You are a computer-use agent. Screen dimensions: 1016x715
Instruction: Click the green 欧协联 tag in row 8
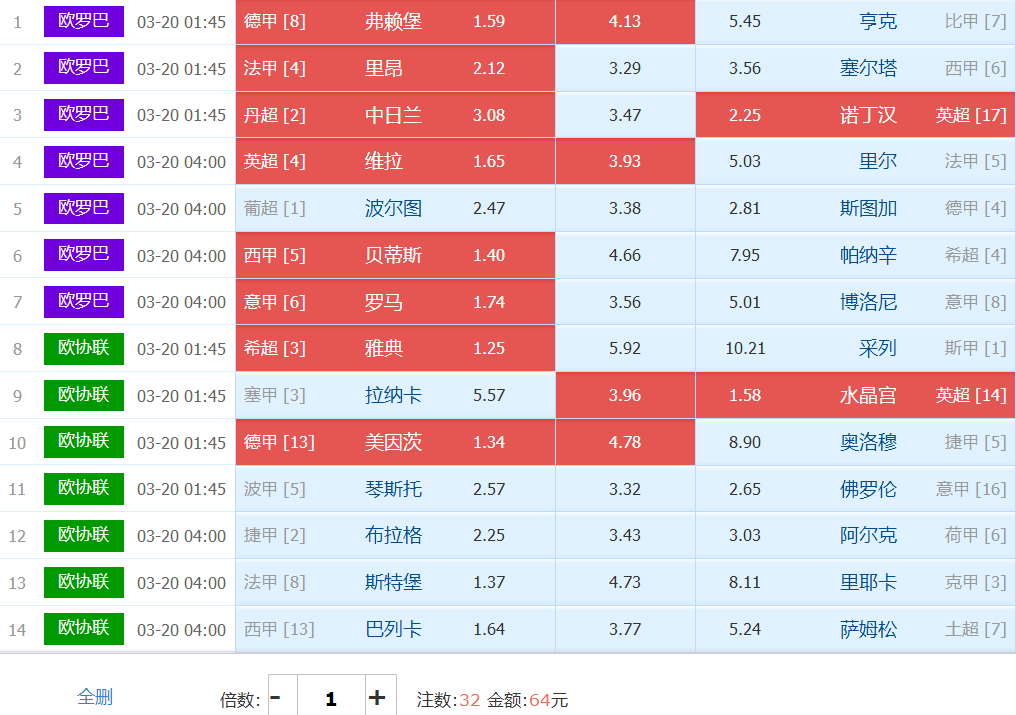pyautogui.click(x=84, y=348)
